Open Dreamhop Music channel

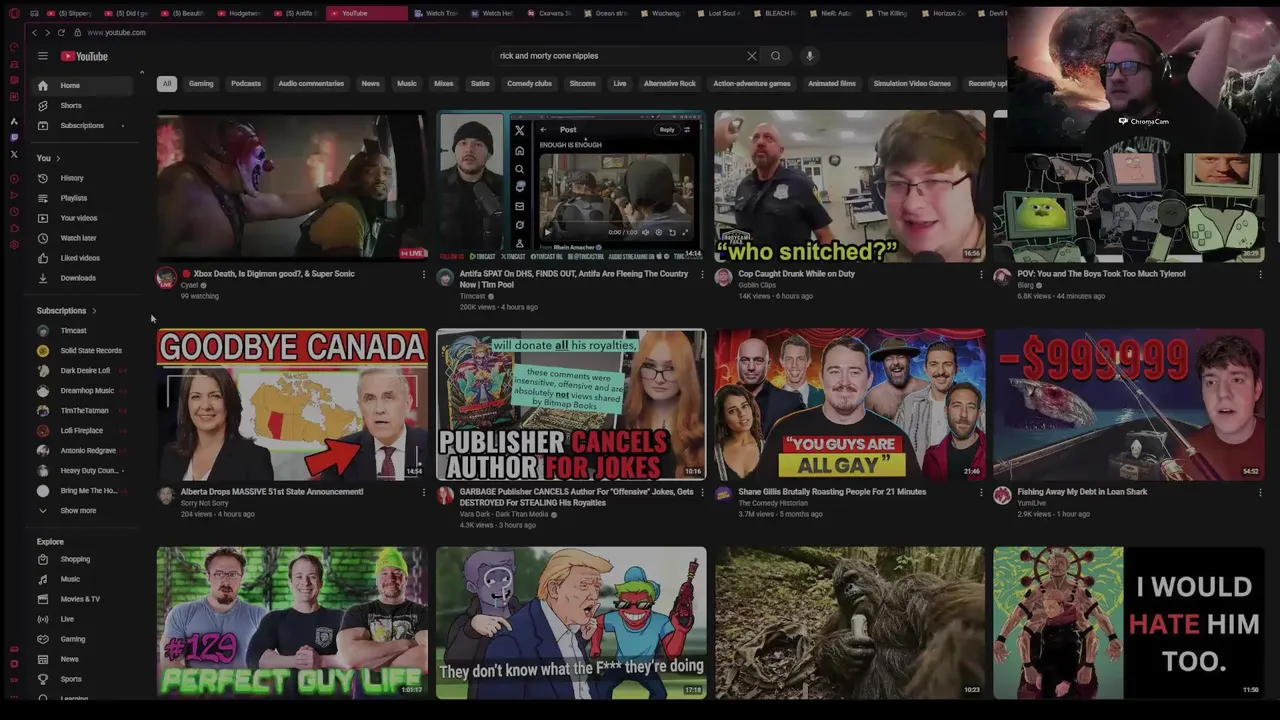(82, 391)
